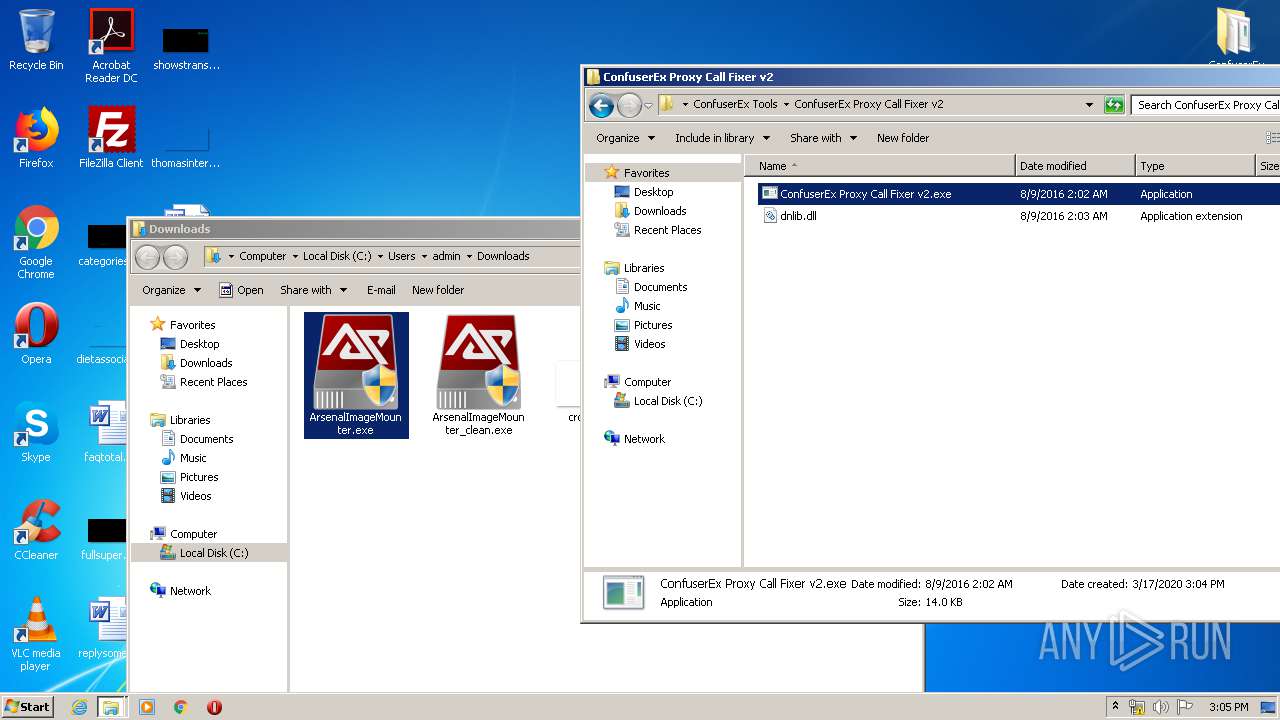Click Back button in ConfuserEx window

point(601,105)
